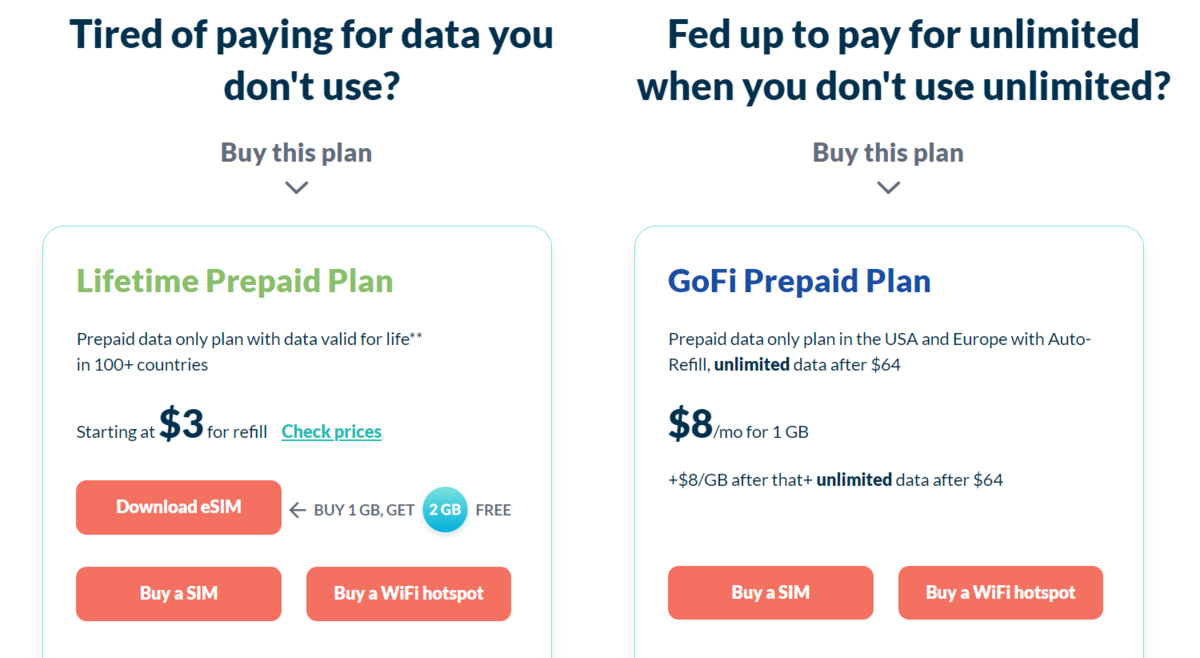Open 'Check prices' link
1200x658 pixels.
pyautogui.click(x=331, y=431)
